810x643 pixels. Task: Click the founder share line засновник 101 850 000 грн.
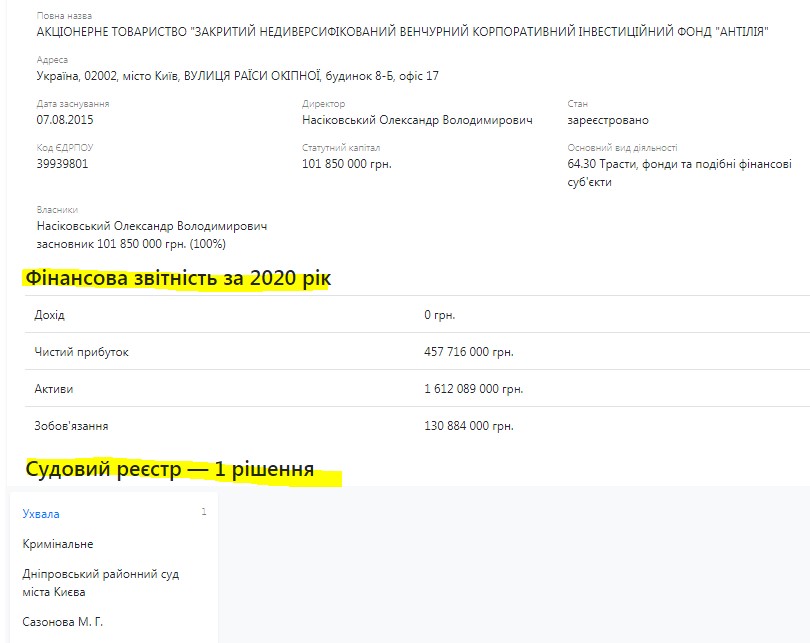131,244
